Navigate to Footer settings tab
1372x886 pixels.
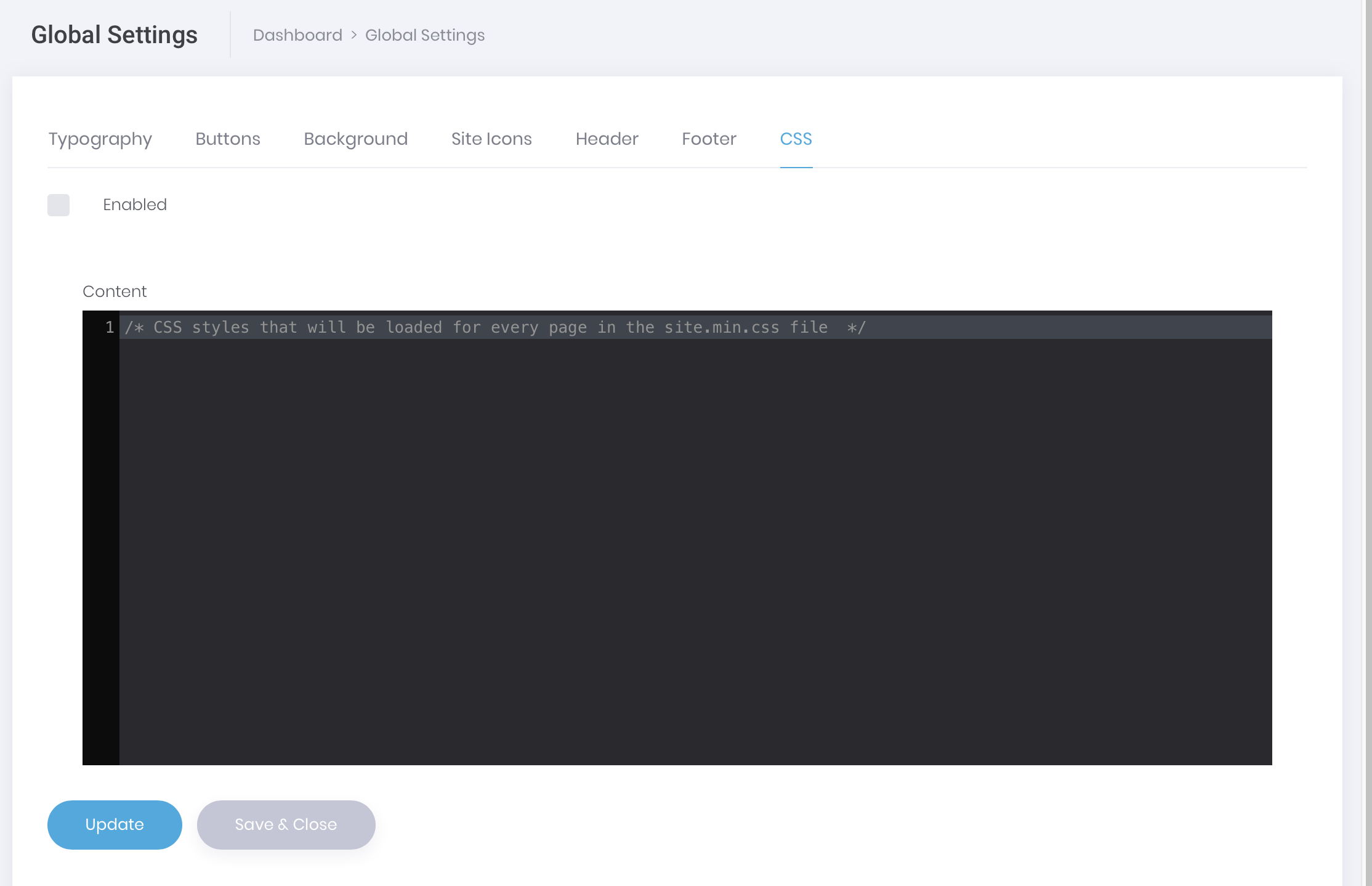point(708,139)
